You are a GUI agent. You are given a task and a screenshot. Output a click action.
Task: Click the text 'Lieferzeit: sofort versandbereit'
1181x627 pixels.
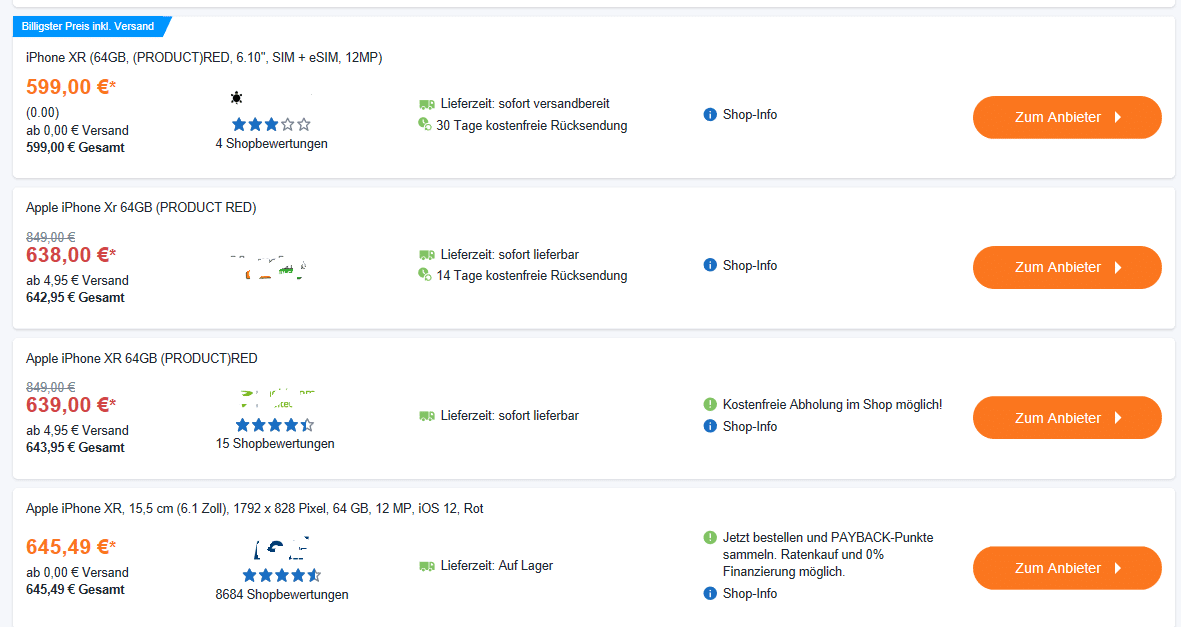pos(525,104)
